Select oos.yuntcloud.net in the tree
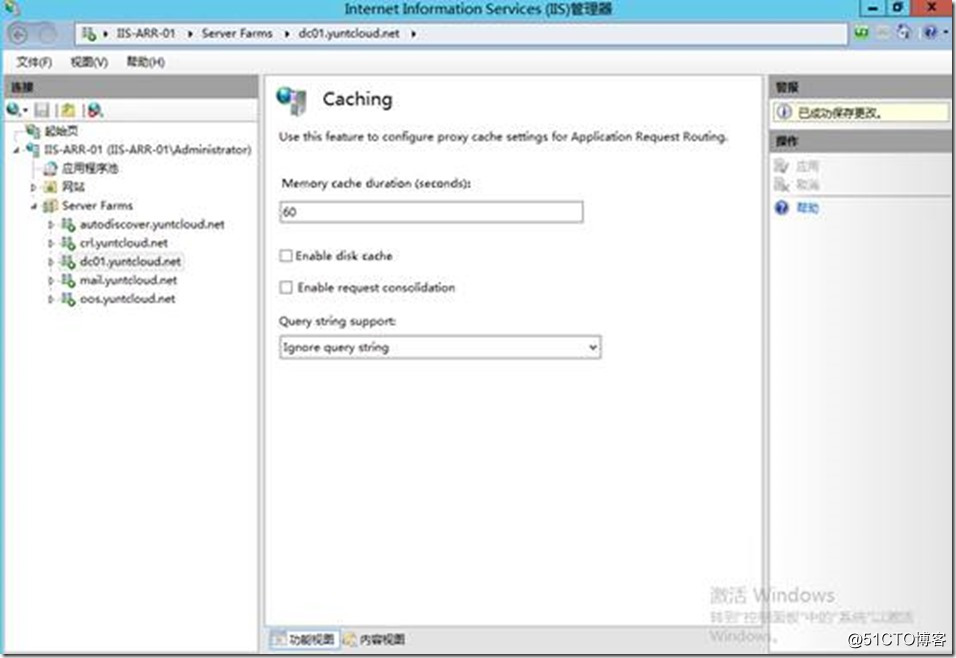Screen dimensions: 956x658 click(127, 299)
